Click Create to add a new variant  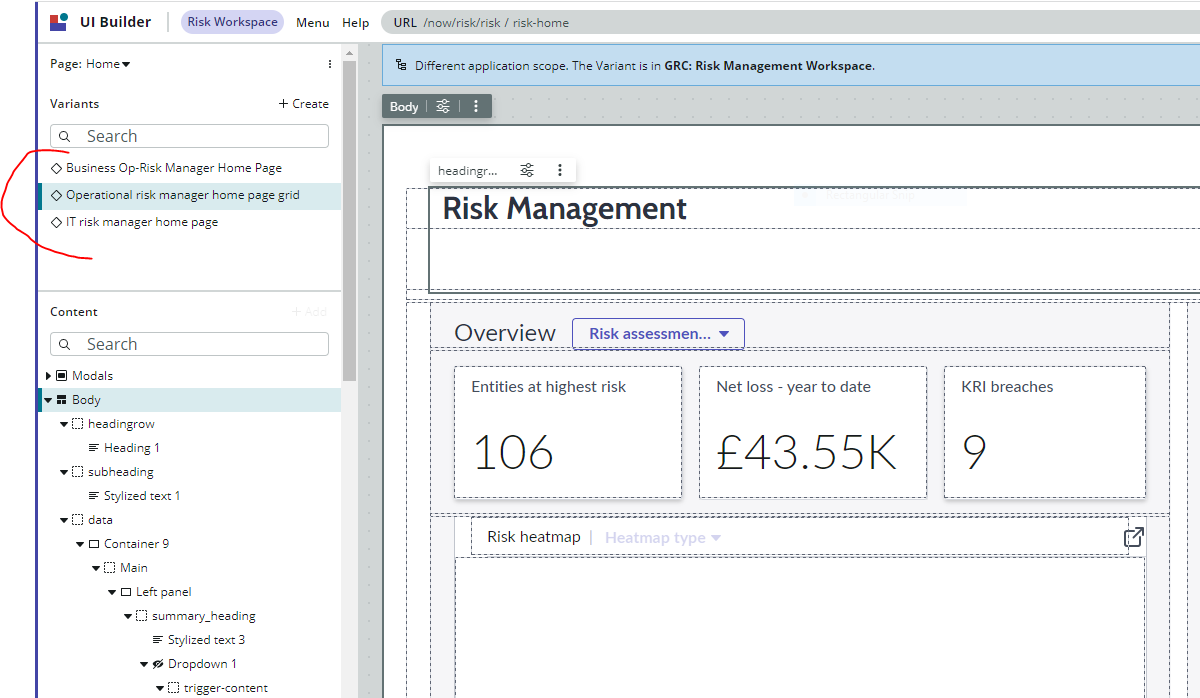(x=303, y=103)
